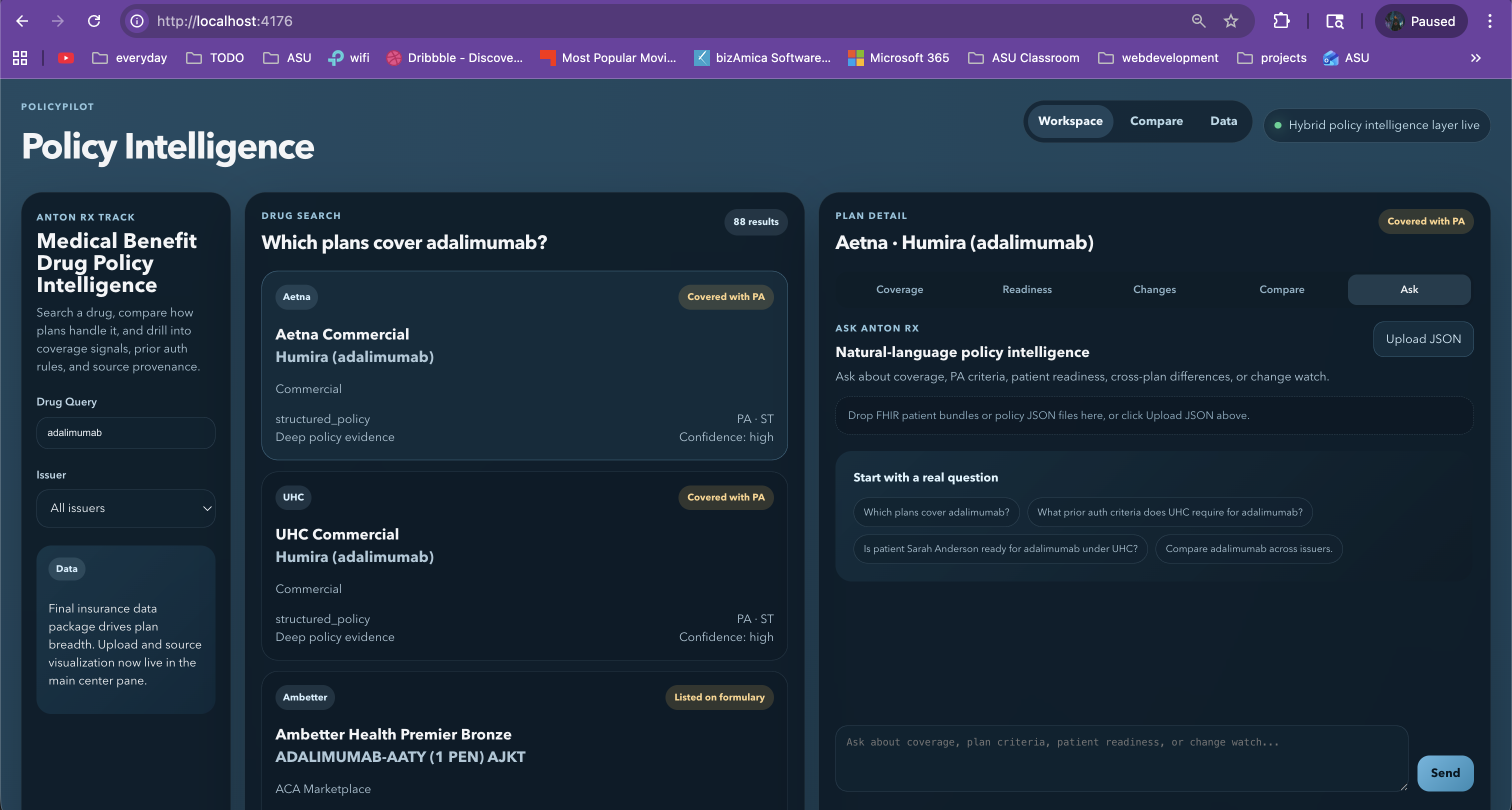Switch to the Data view in top navigation
The height and width of the screenshot is (810, 1512).
[1223, 121]
